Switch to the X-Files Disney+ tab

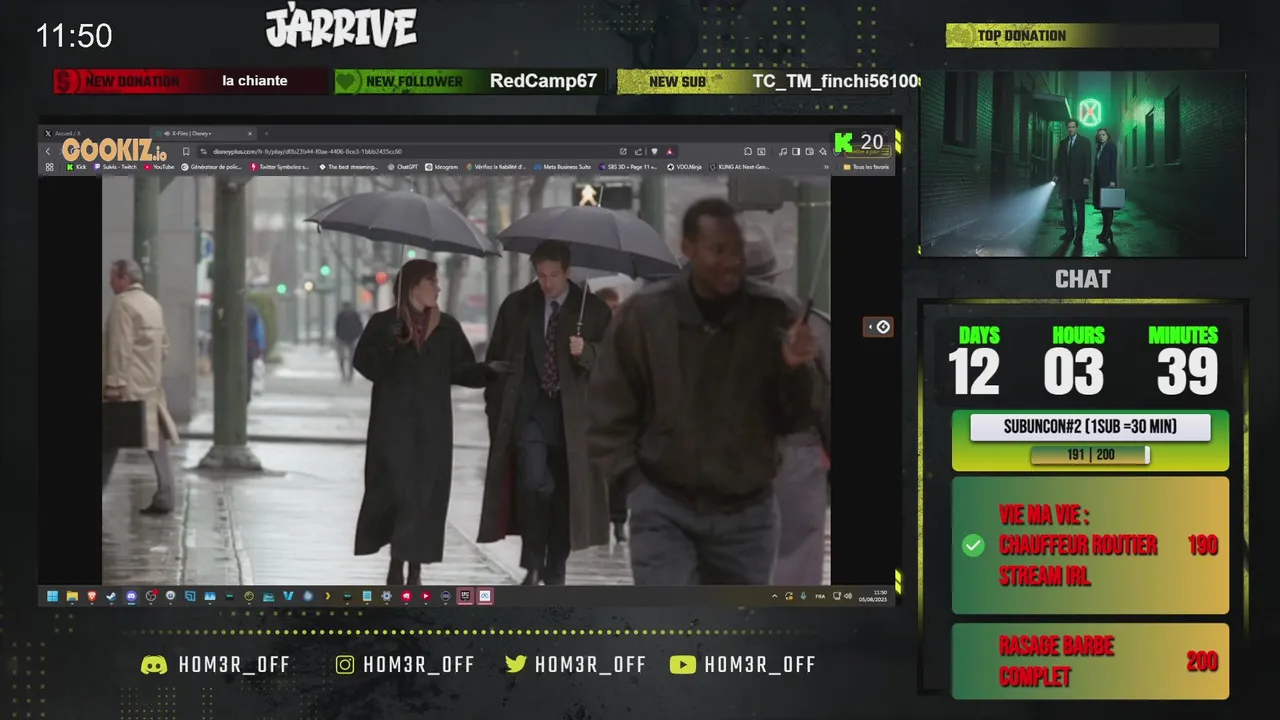205,133
